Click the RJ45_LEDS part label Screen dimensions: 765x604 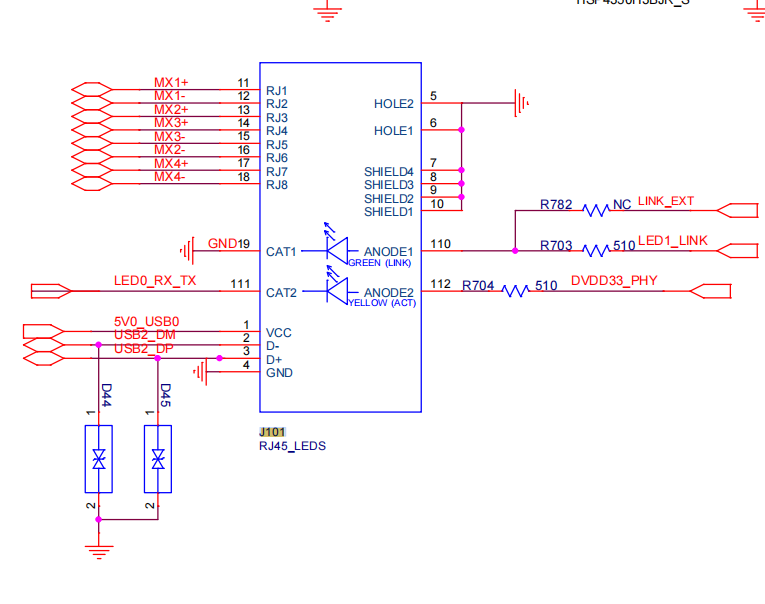(292, 446)
